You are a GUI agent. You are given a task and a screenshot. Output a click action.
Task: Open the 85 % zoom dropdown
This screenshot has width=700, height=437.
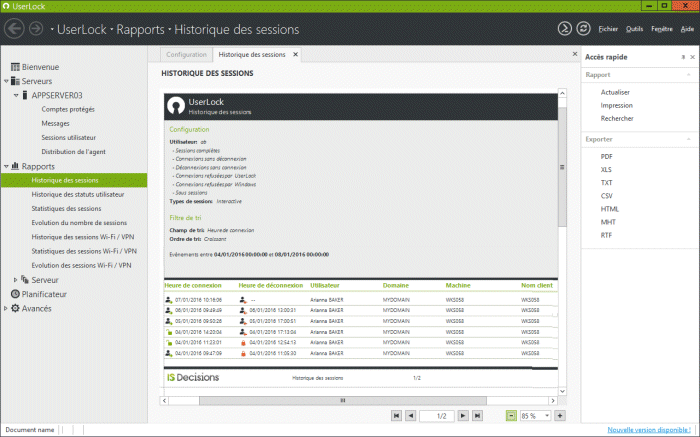point(547,416)
